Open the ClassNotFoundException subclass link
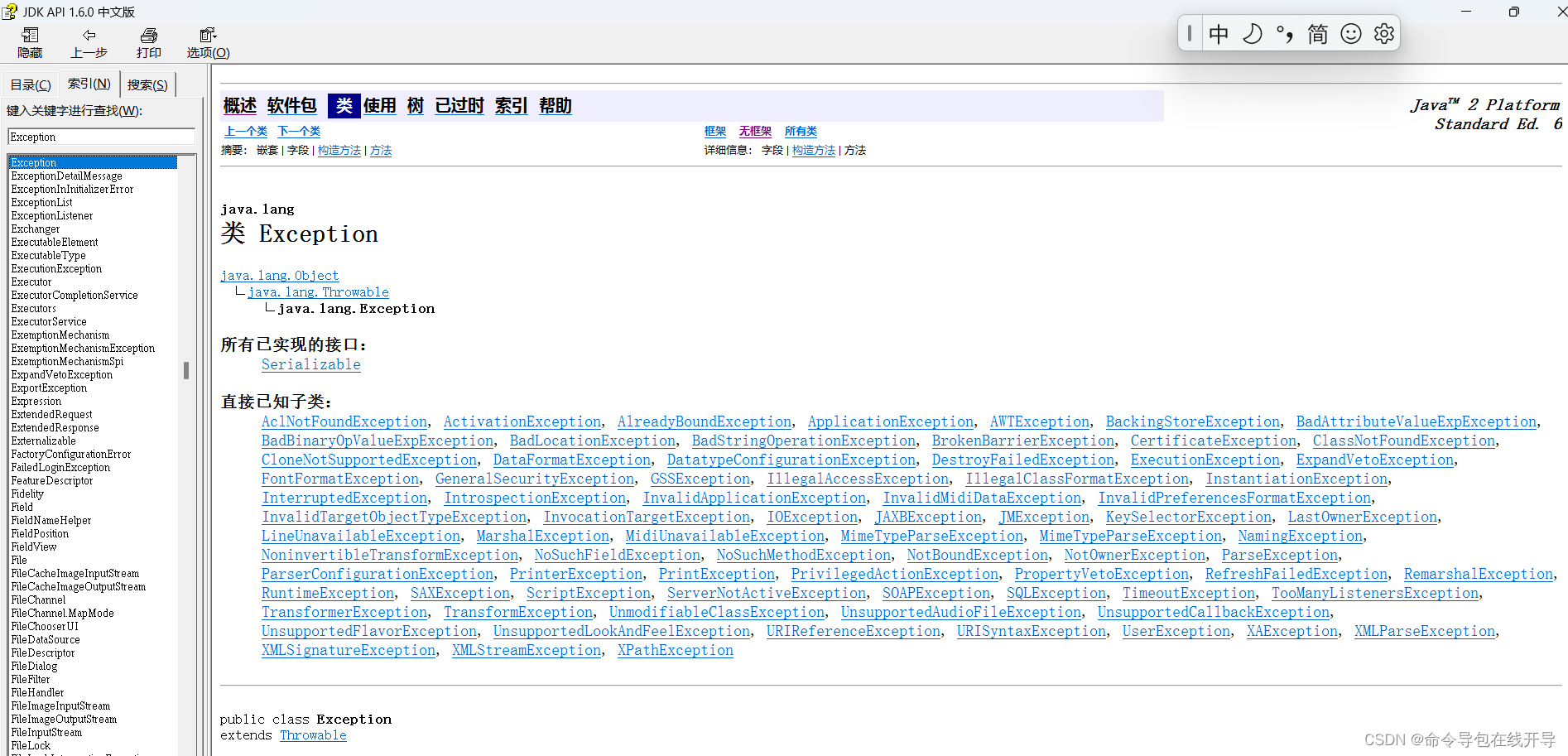 click(1404, 441)
